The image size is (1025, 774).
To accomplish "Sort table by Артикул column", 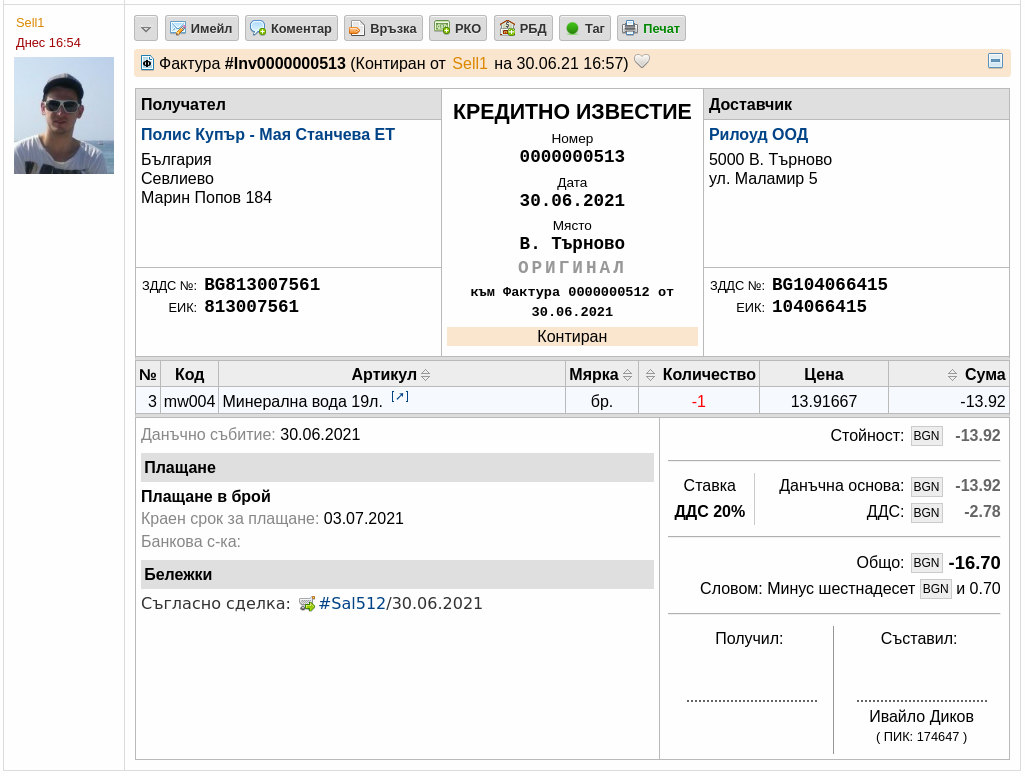I will point(391,375).
